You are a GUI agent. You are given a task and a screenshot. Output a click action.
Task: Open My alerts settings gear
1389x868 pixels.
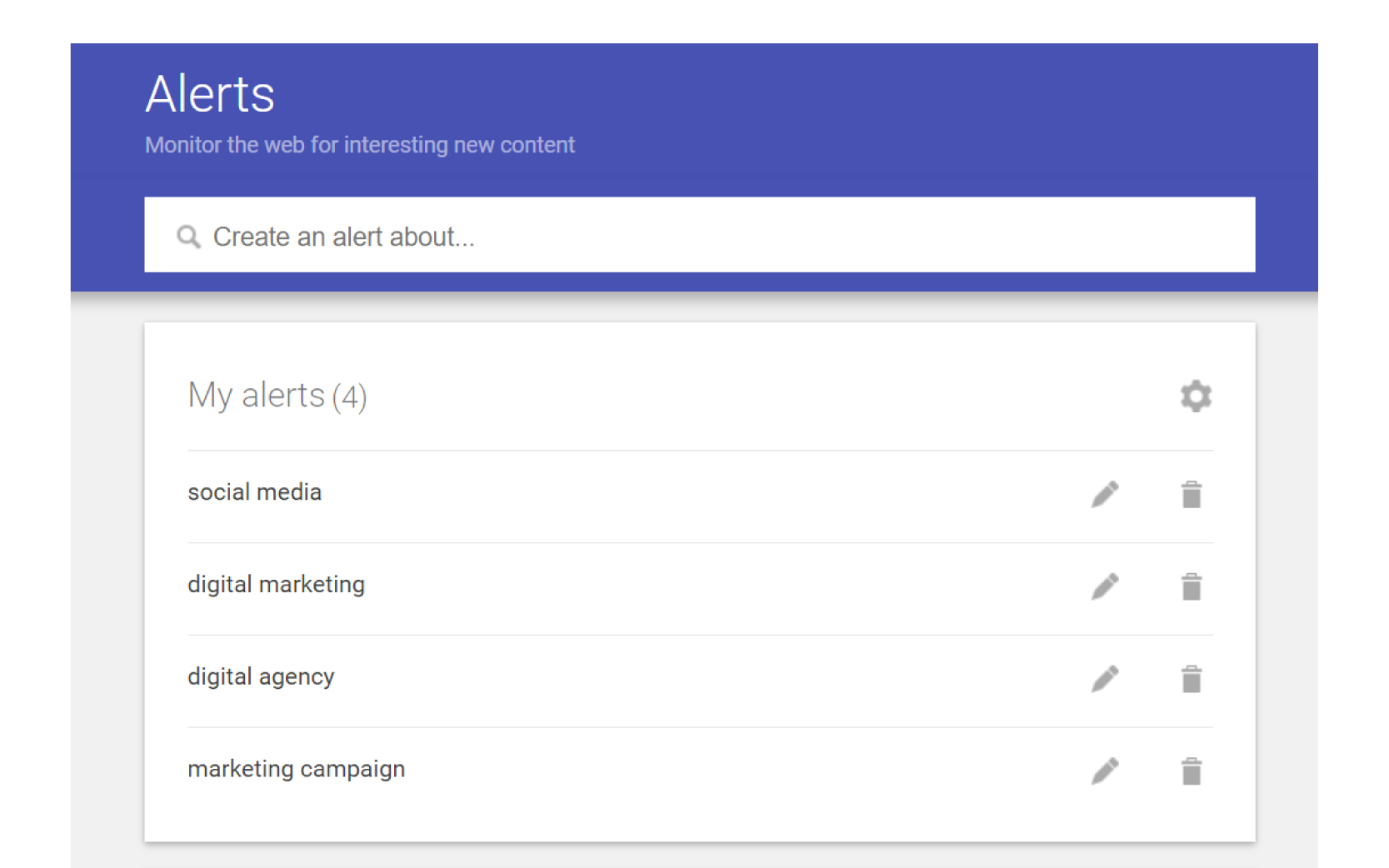[1196, 396]
